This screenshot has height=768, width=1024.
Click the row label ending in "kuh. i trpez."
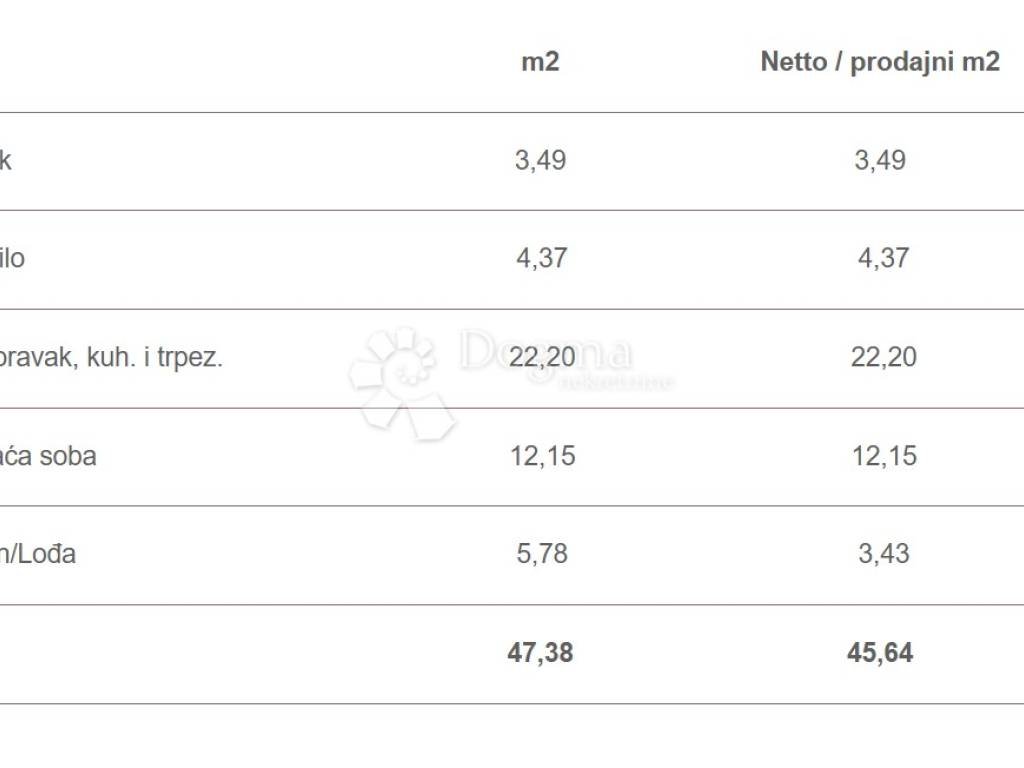click(x=110, y=357)
